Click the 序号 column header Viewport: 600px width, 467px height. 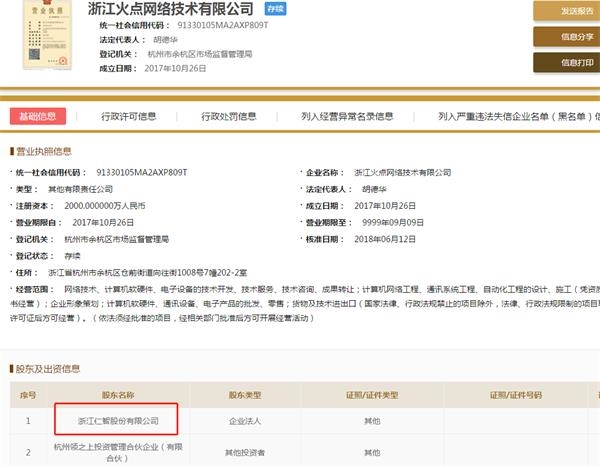[x=28, y=395]
